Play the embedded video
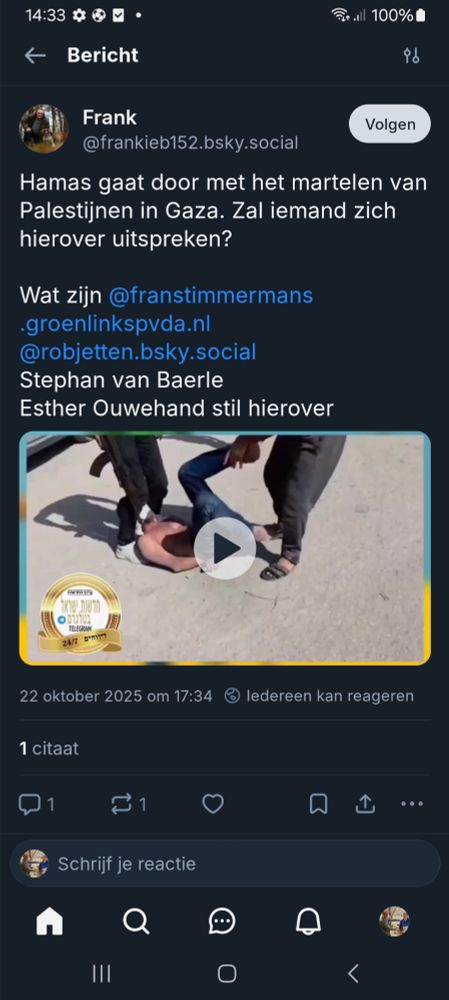This screenshot has width=449, height=1000. tap(224, 548)
